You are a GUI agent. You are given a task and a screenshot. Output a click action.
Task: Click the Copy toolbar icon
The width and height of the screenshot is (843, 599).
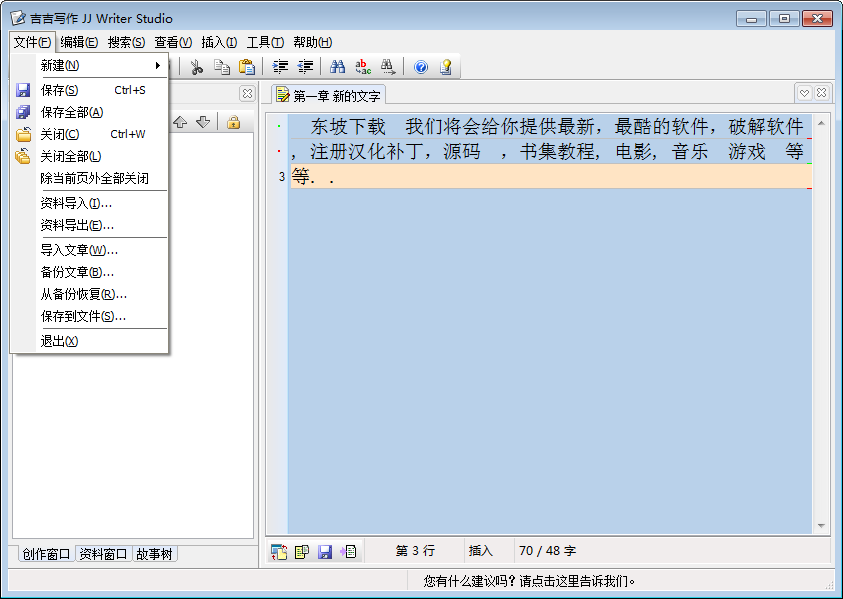click(x=222, y=67)
